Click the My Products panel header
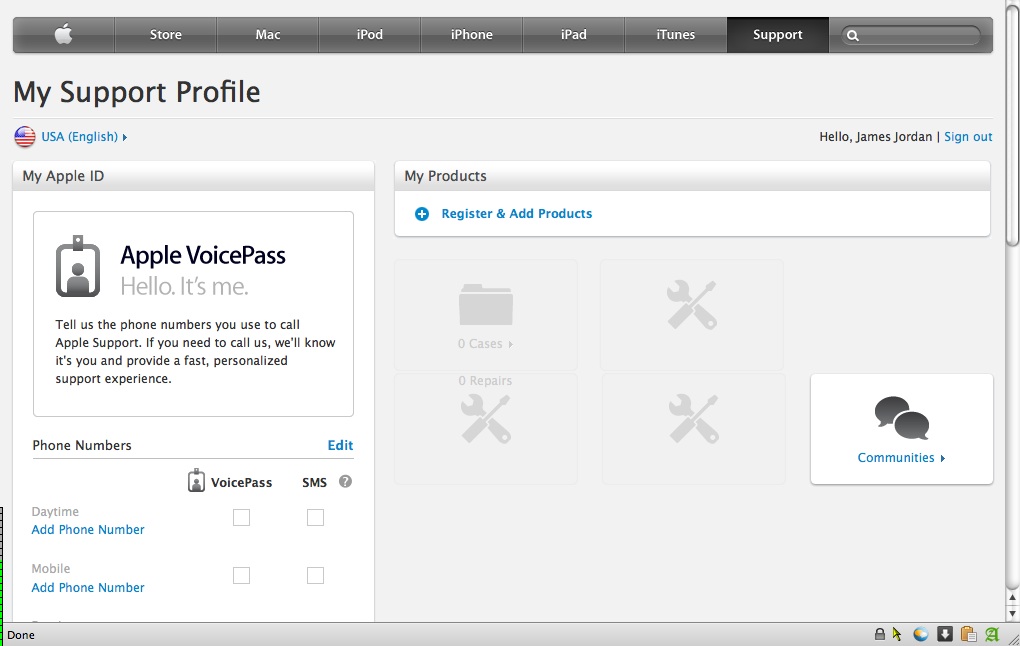 tap(692, 176)
